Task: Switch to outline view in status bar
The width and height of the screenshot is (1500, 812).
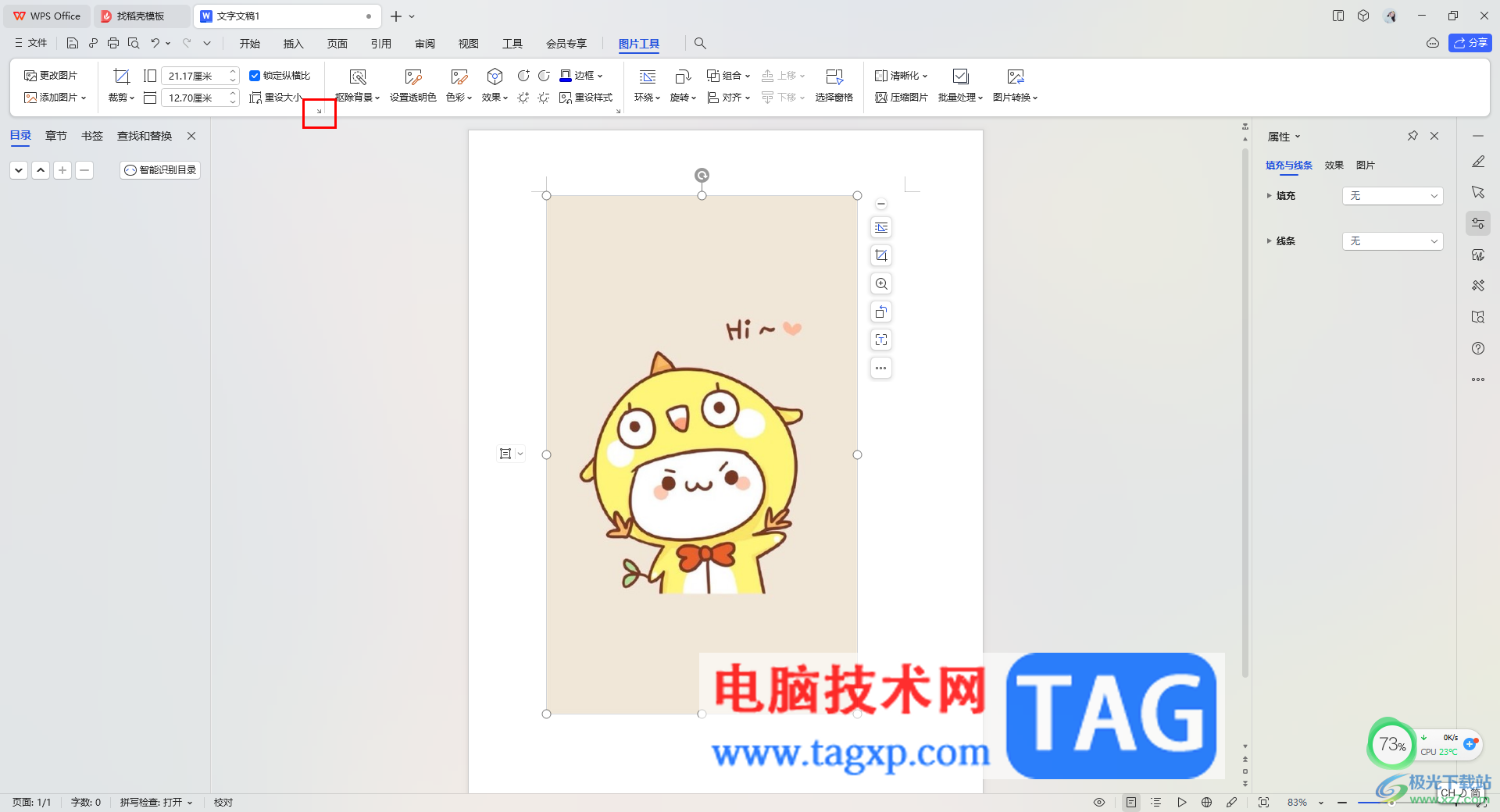Action: [x=1156, y=802]
